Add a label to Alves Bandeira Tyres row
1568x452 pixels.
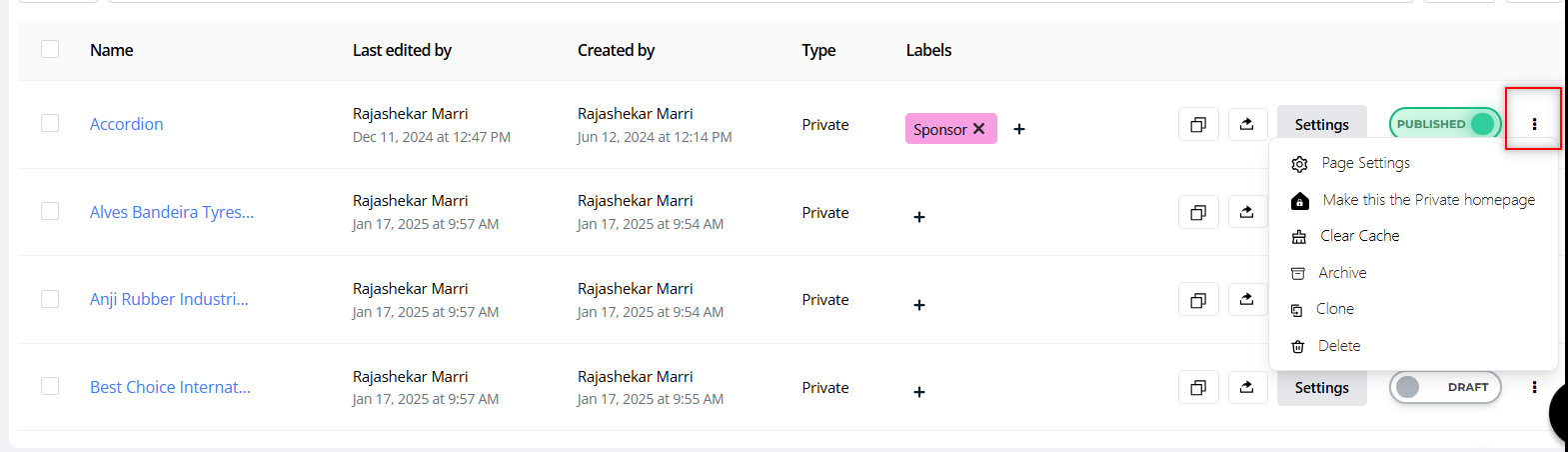(919, 217)
